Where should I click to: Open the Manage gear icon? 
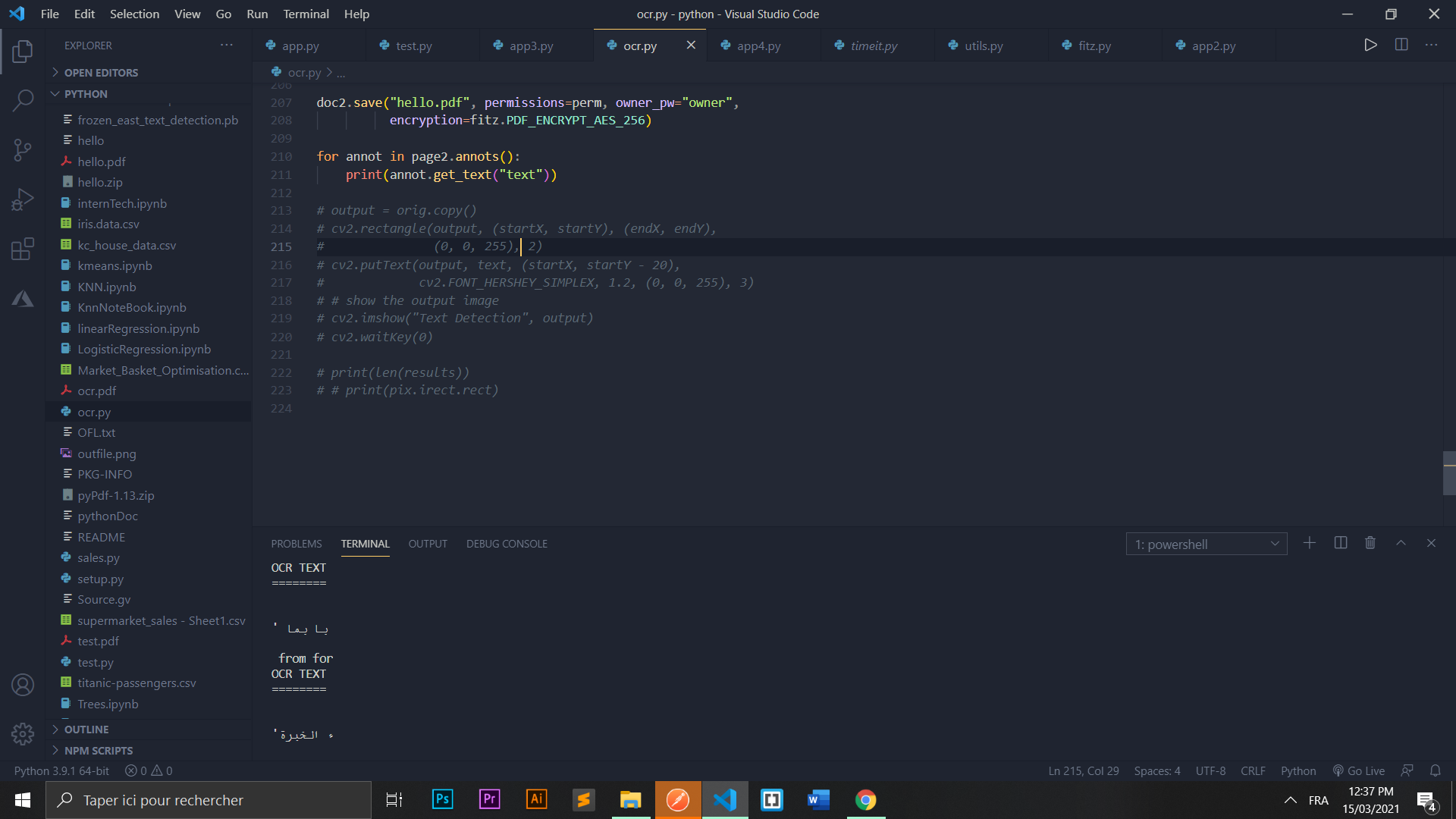(23, 733)
